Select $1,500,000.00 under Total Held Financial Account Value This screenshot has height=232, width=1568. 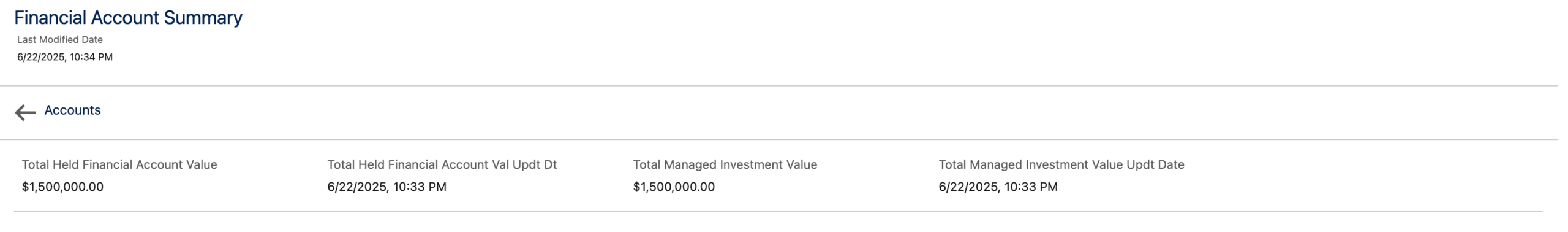[62, 187]
